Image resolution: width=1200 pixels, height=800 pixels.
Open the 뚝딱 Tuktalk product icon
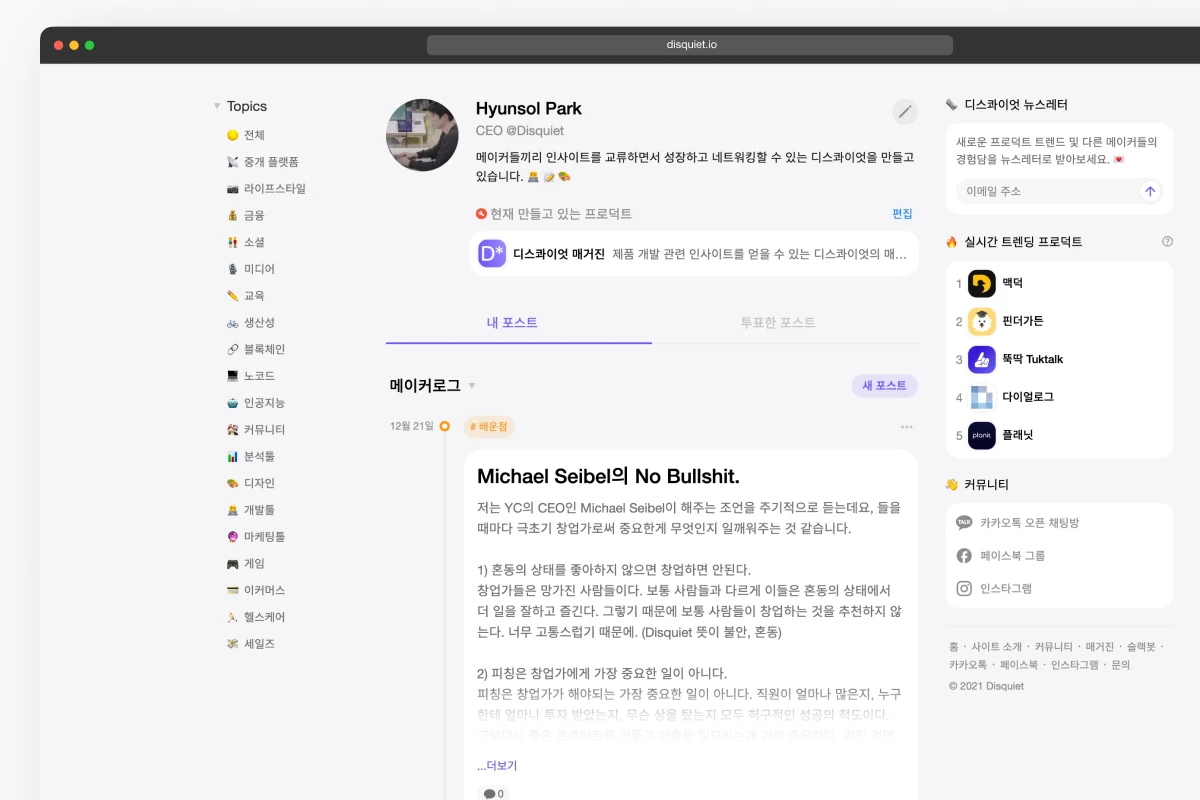[982, 360]
